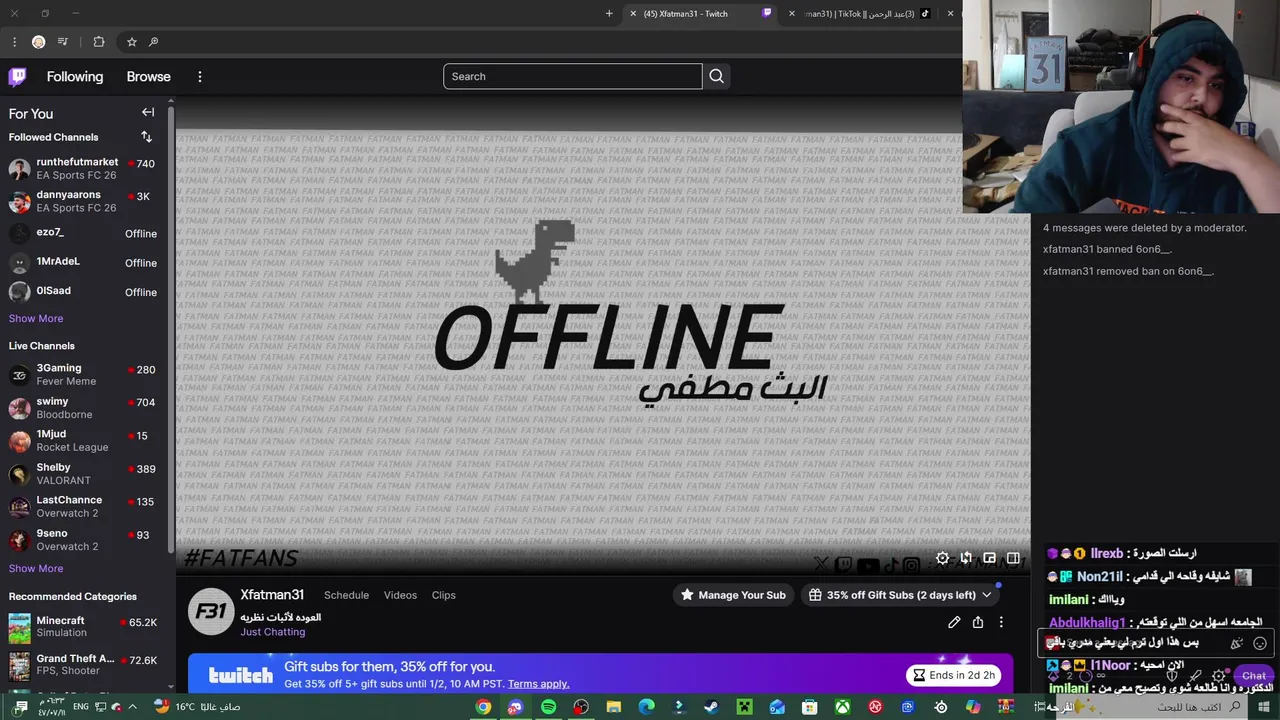
Task: Click the Xfatman31 F31 avatar
Action: click(x=211, y=612)
